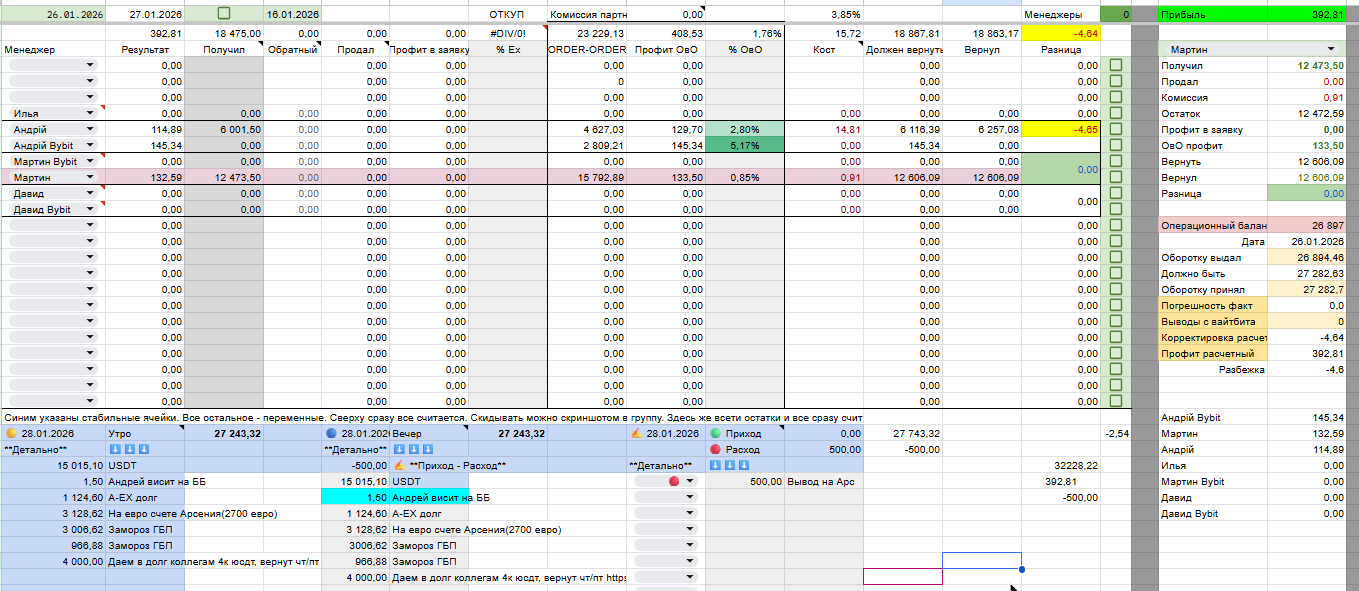The width and height of the screenshot is (1359, 591).
Task: Click the pink Операционный баланс cell
Action: [x=1212, y=225]
